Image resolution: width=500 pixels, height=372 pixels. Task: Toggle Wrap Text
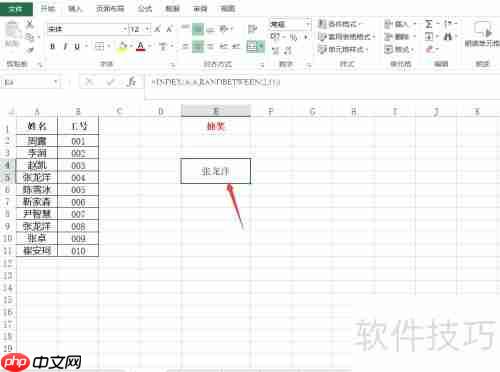click(252, 29)
